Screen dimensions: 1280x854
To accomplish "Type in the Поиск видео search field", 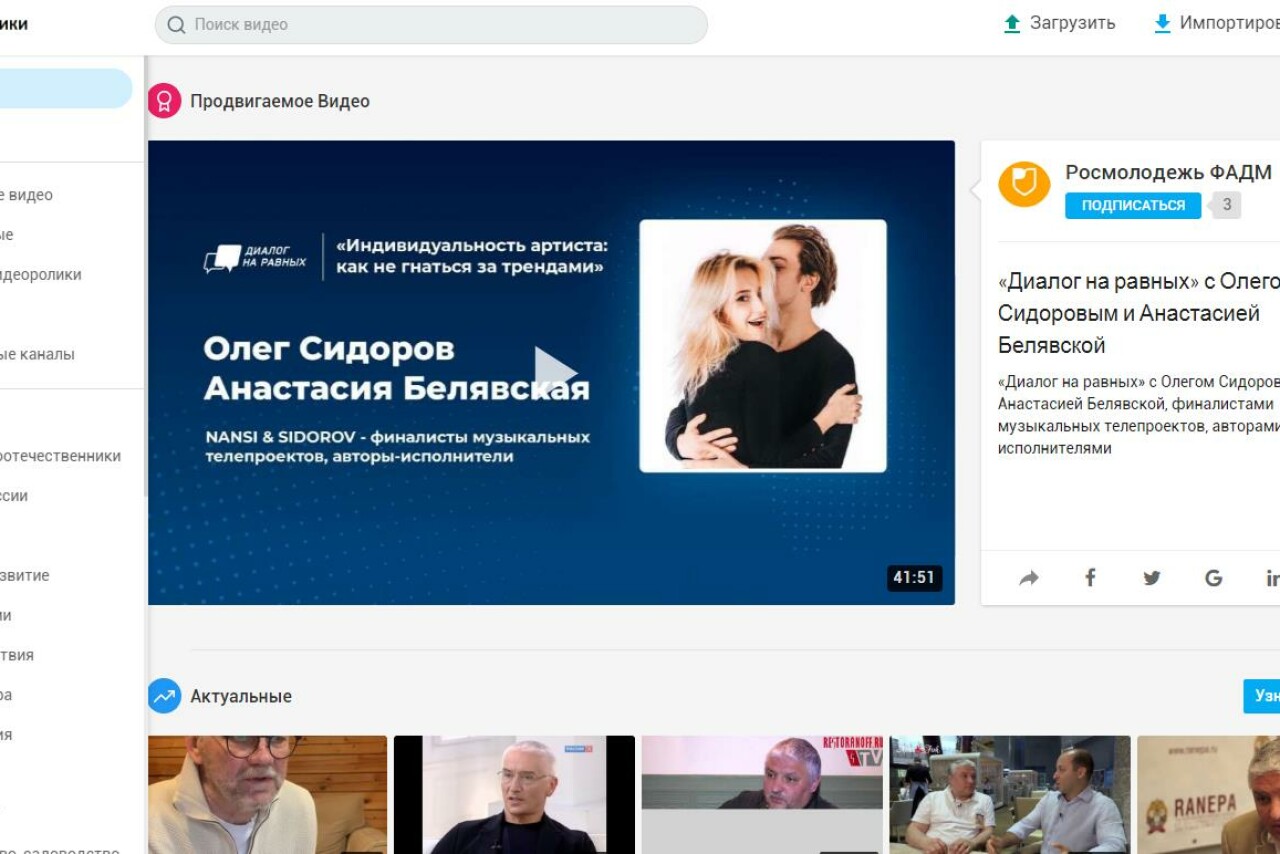I will [440, 25].
